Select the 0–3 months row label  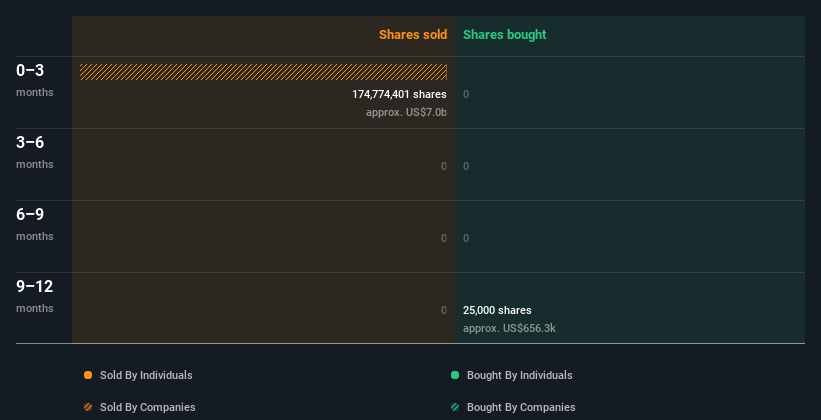coord(35,80)
